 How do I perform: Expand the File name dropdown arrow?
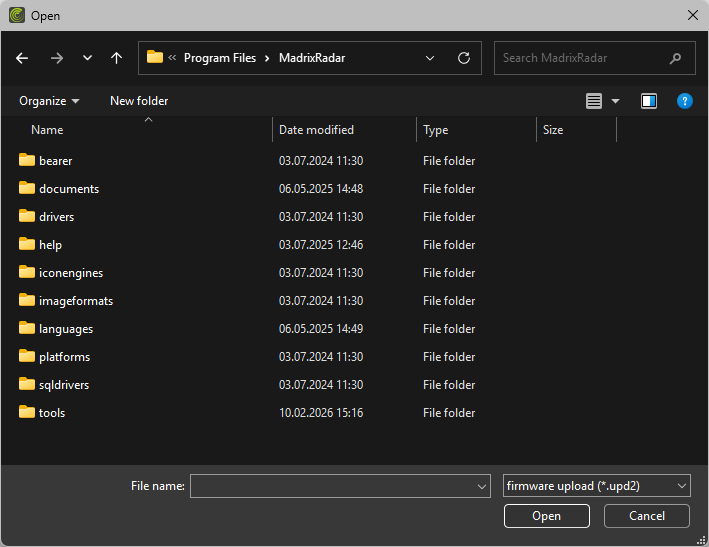point(482,486)
